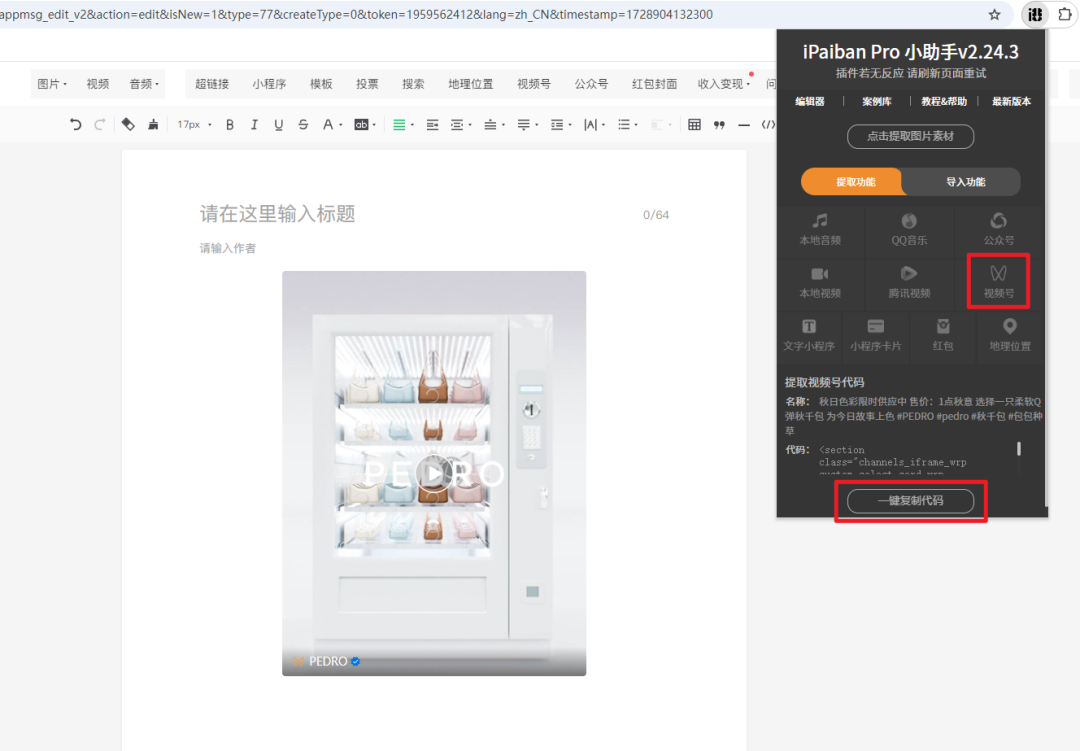Select the format painter brush icon
The image size is (1080, 751).
(x=153, y=125)
